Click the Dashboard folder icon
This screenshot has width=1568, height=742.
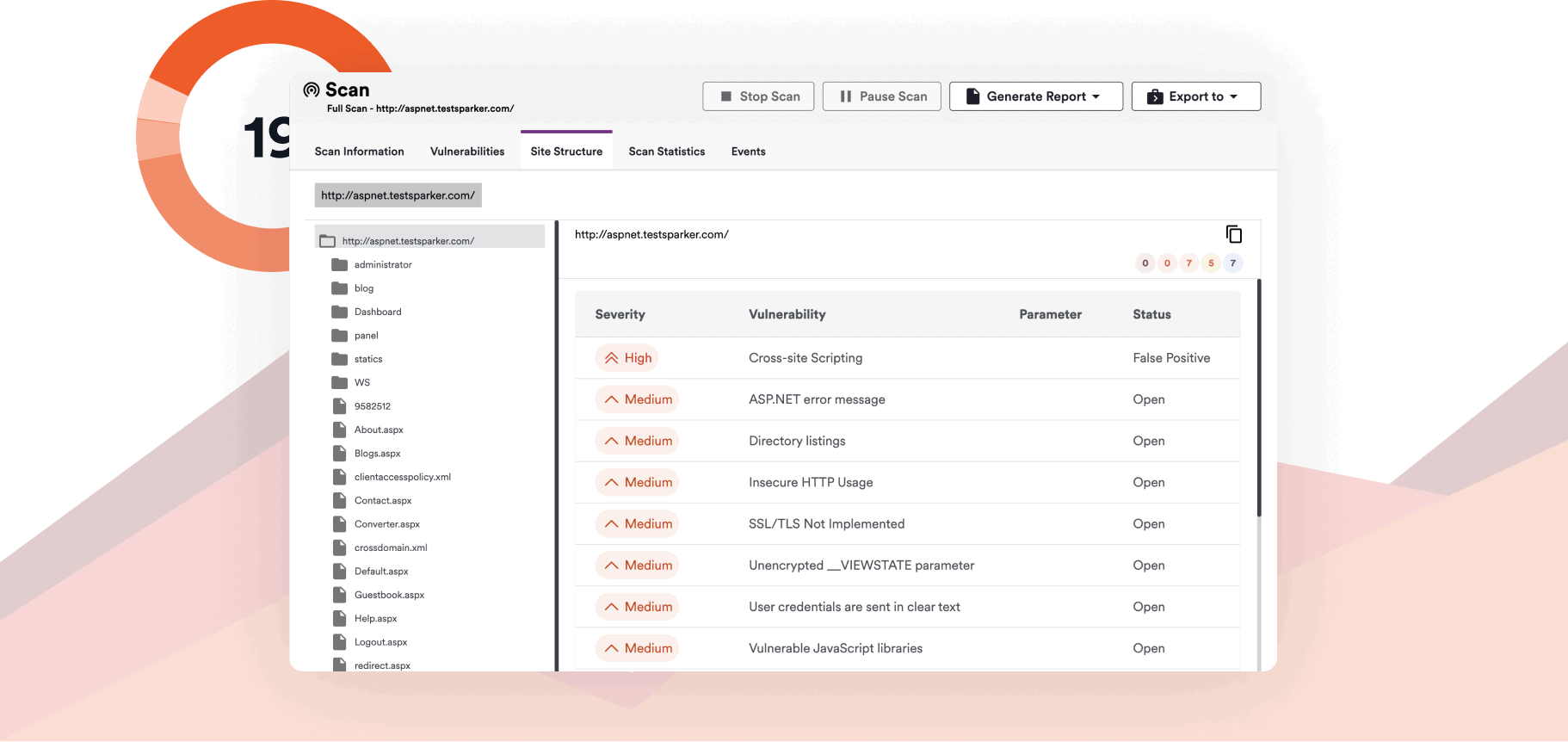(x=340, y=312)
